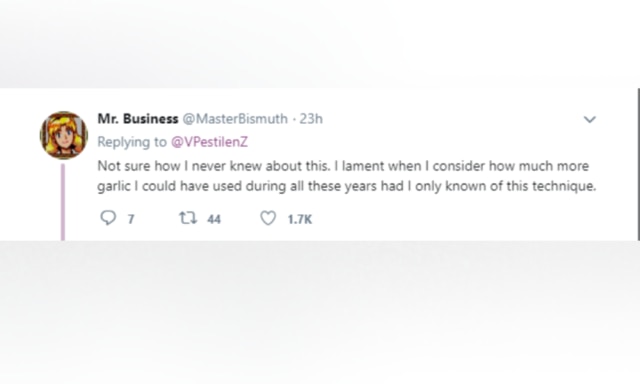Click the scrollbar at the right edge
Image resolution: width=640 pixels, height=384 pixels.
[638, 164]
